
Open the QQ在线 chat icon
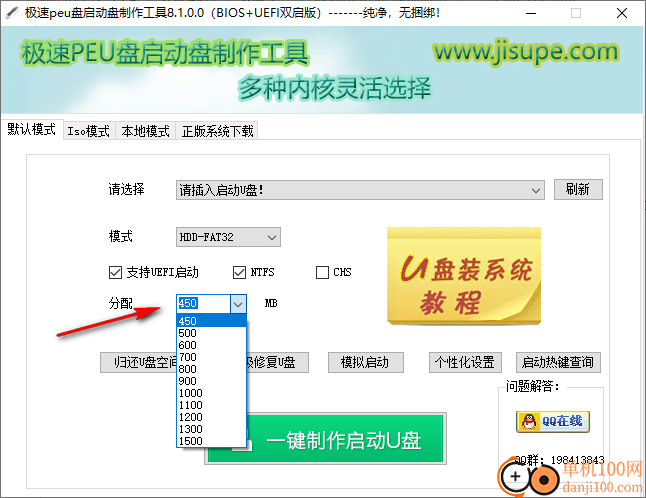(x=553, y=421)
